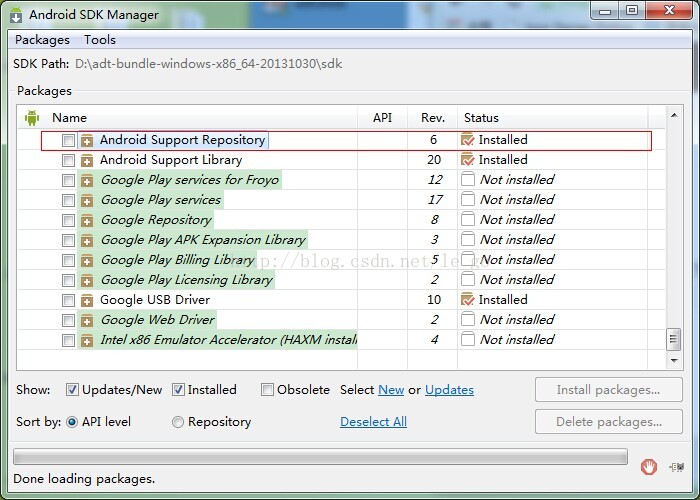Click the Android Support Library name text
The height and width of the screenshot is (500, 700).
point(171,160)
